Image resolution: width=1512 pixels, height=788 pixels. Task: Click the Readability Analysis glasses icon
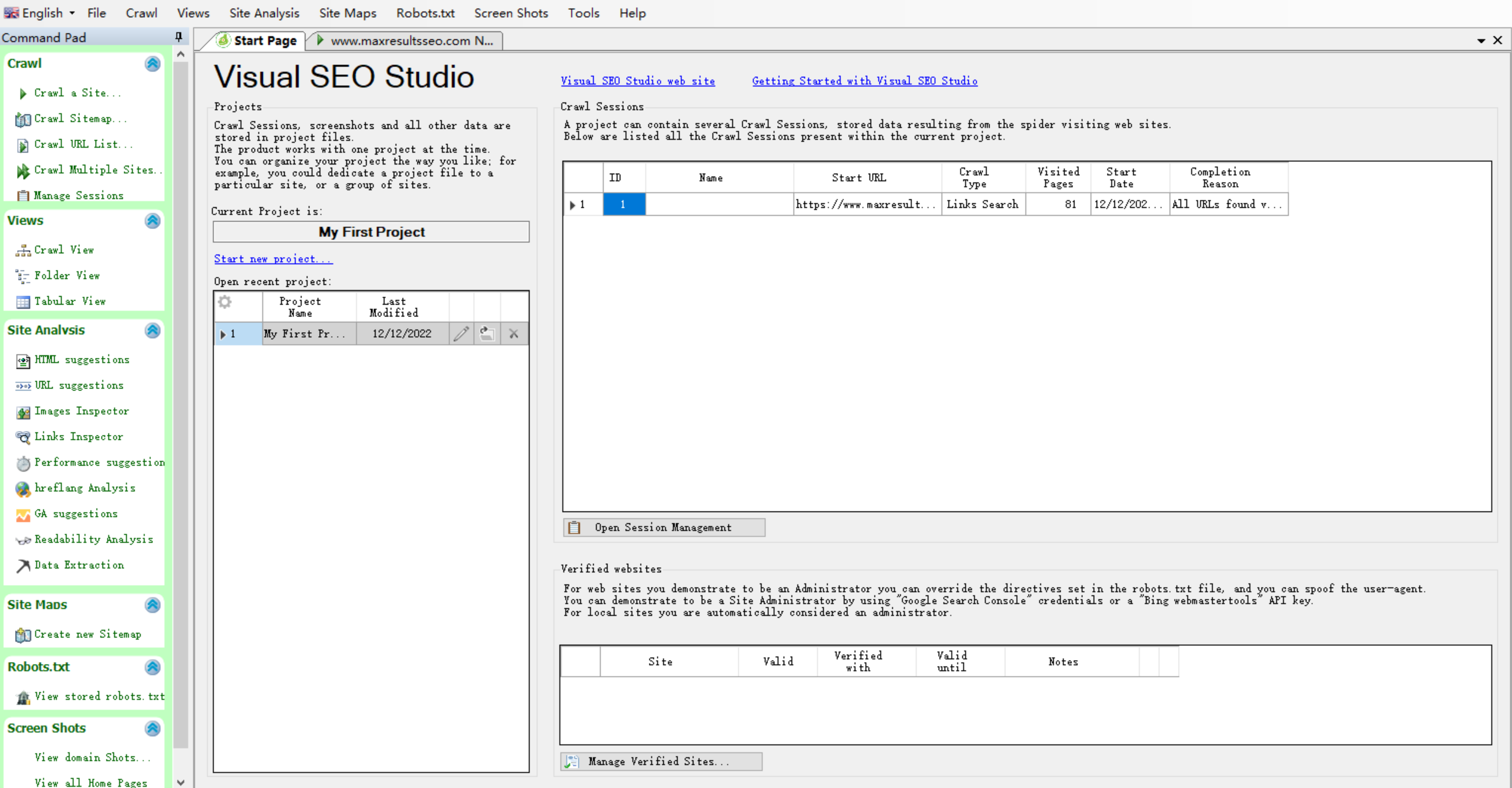[x=23, y=540]
